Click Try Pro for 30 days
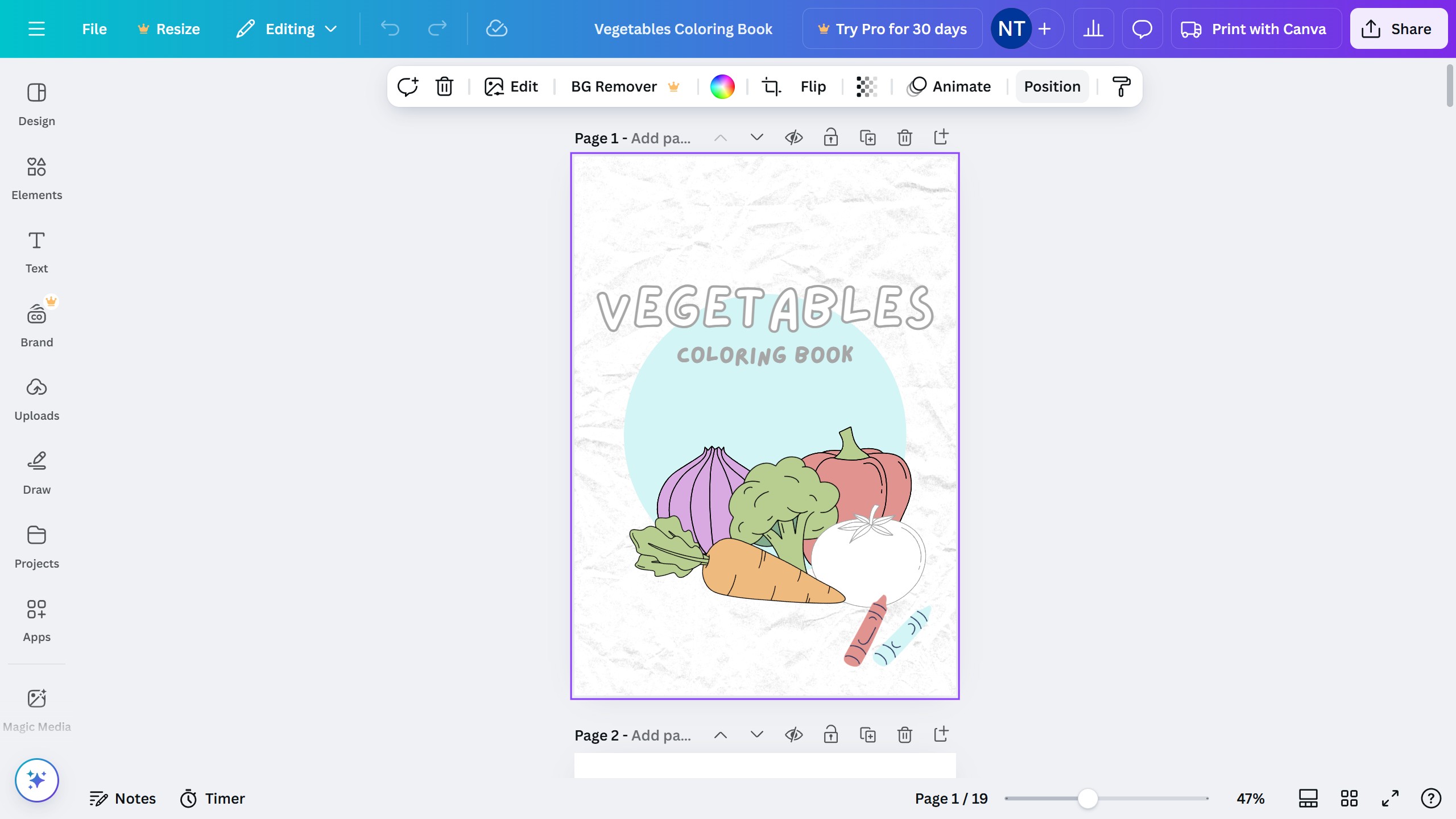The image size is (1456, 819). (x=892, y=29)
